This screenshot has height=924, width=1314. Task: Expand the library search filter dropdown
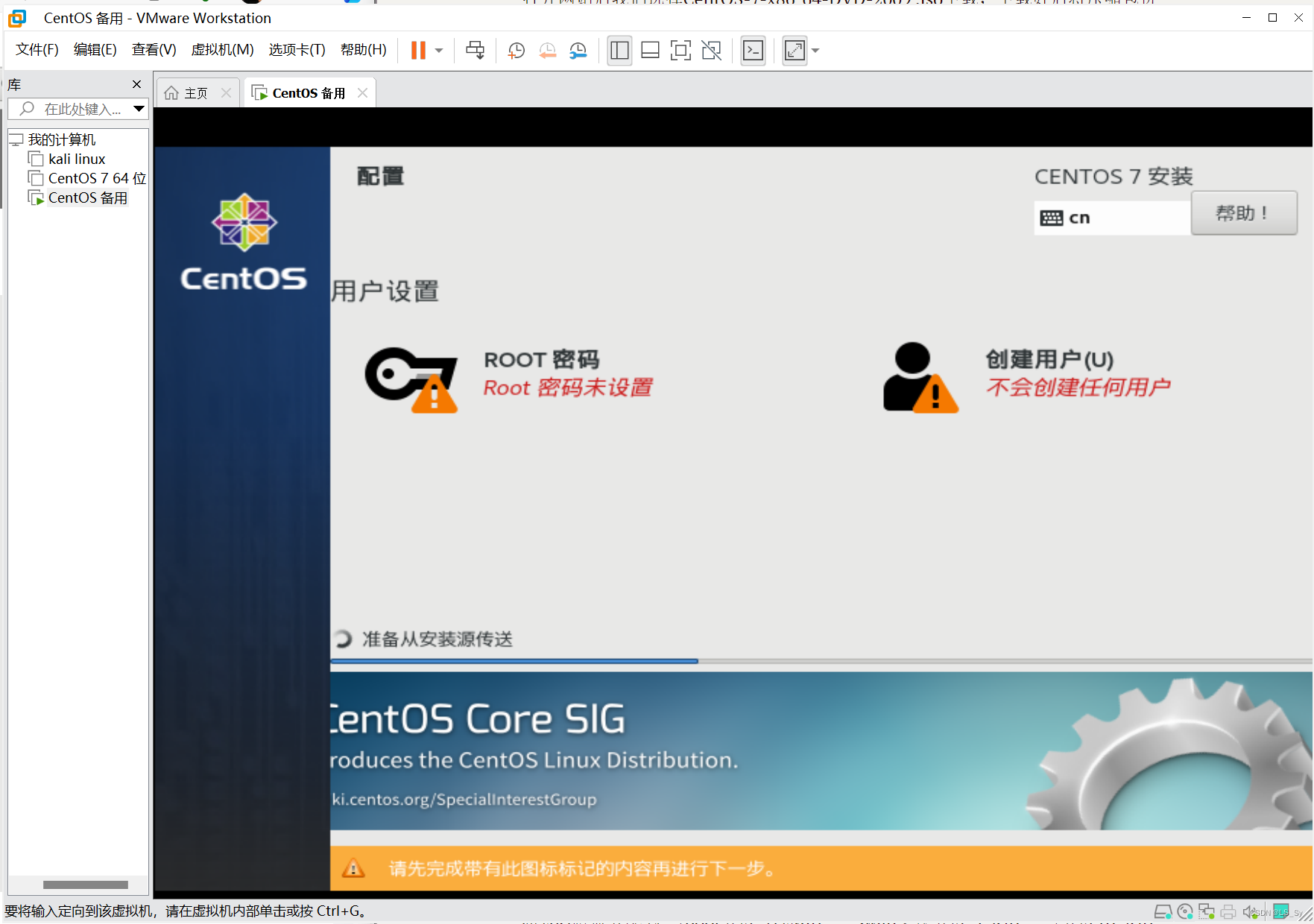pyautogui.click(x=139, y=109)
